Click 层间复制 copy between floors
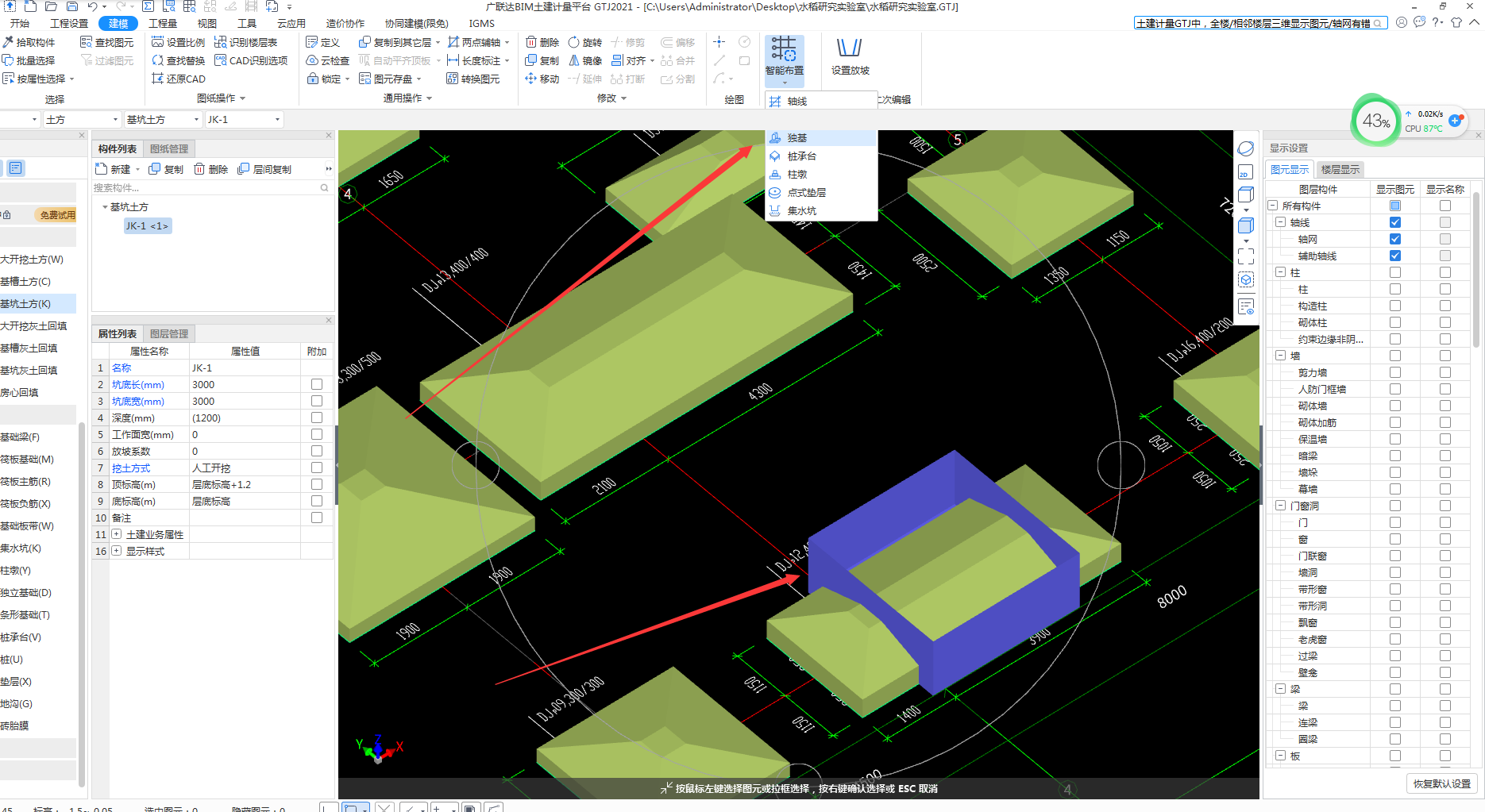Image resolution: width=1485 pixels, height=812 pixels. point(264,169)
